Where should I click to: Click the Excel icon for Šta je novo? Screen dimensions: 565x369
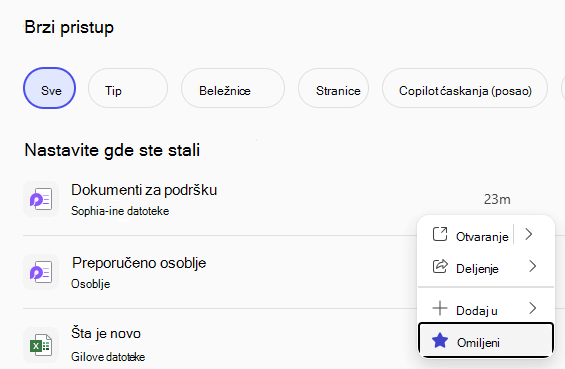pos(41,345)
